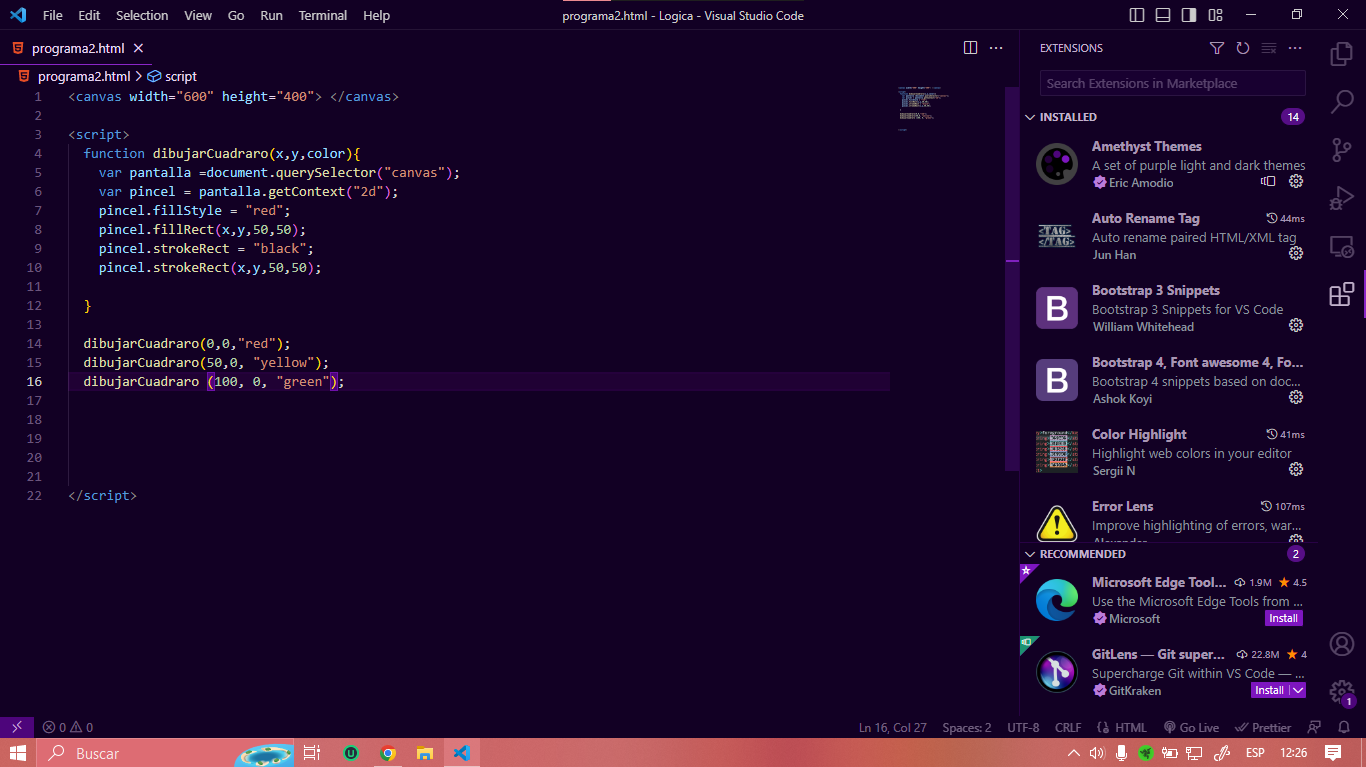Click Amethyst Themes sync ignored icon
1366x767 pixels.
(x=1268, y=182)
